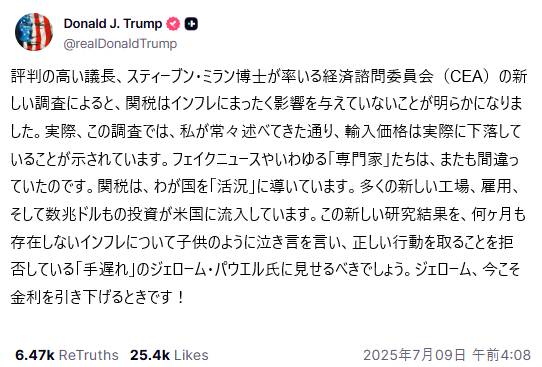Click the quoted word 「活況」
542x367 pixels.
(231, 187)
